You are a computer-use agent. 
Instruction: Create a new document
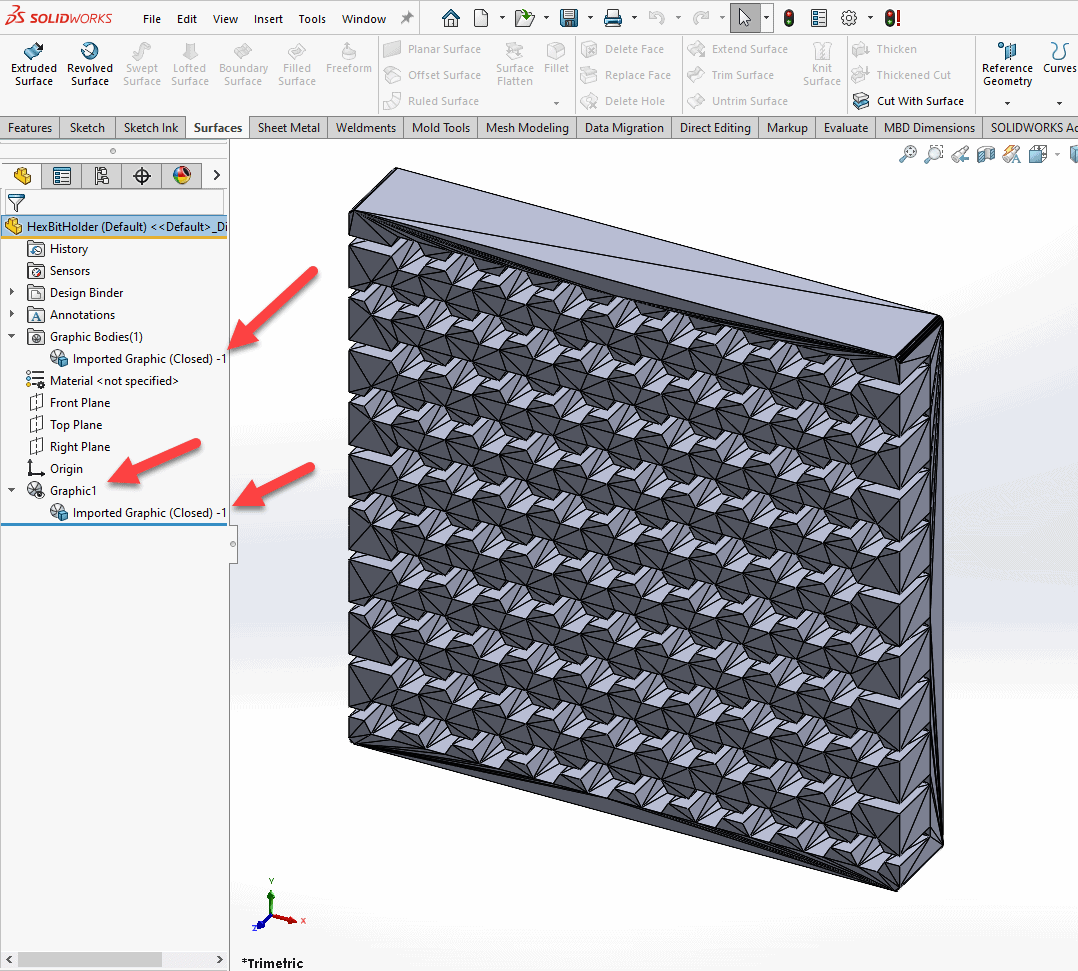[x=481, y=19]
